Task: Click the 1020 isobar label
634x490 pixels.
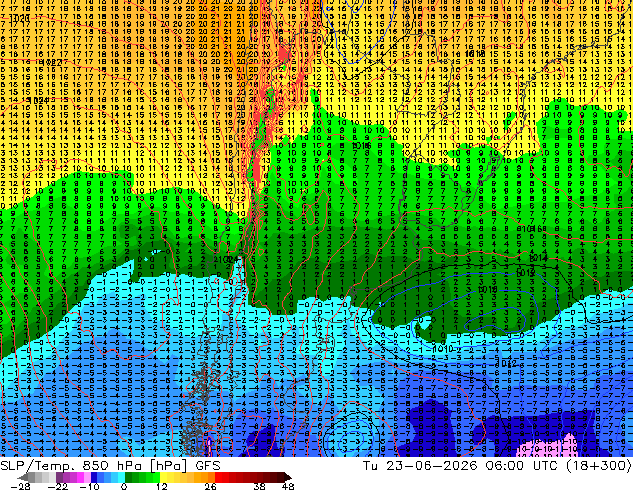Action: 19,18
